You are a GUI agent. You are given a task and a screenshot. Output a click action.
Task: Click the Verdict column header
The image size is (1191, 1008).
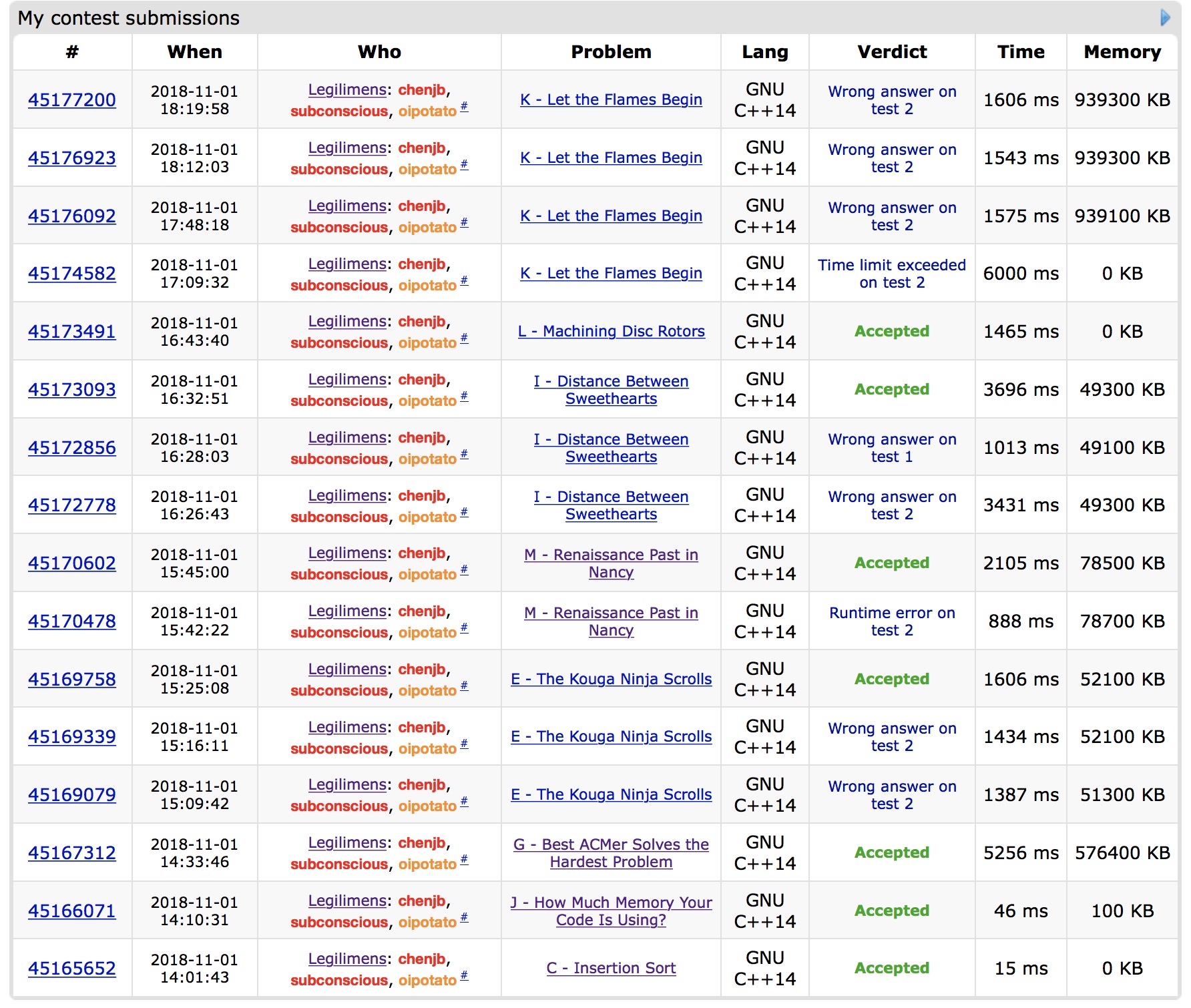[x=891, y=52]
